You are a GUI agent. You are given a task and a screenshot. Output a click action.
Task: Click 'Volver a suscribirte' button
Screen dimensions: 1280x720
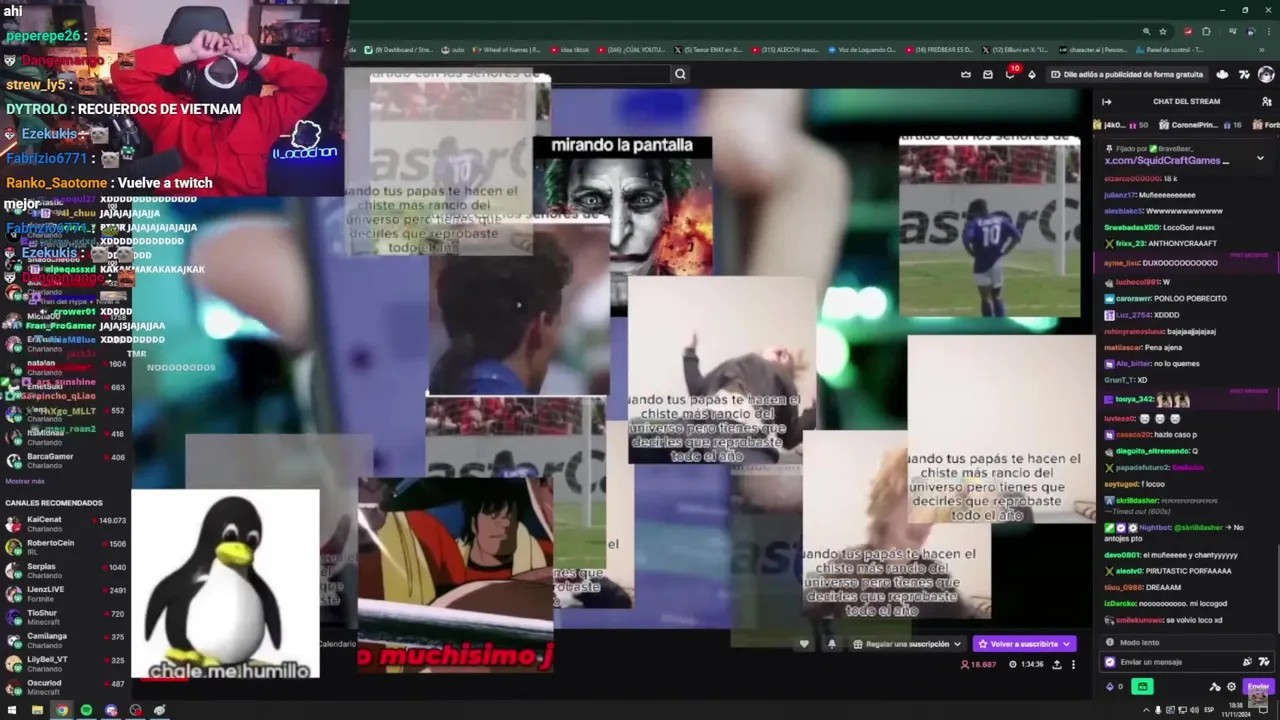[1024, 644]
